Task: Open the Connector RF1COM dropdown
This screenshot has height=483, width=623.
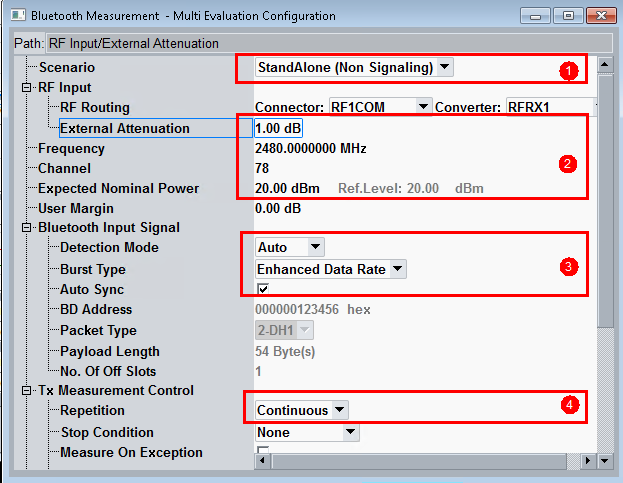Action: [x=381, y=107]
